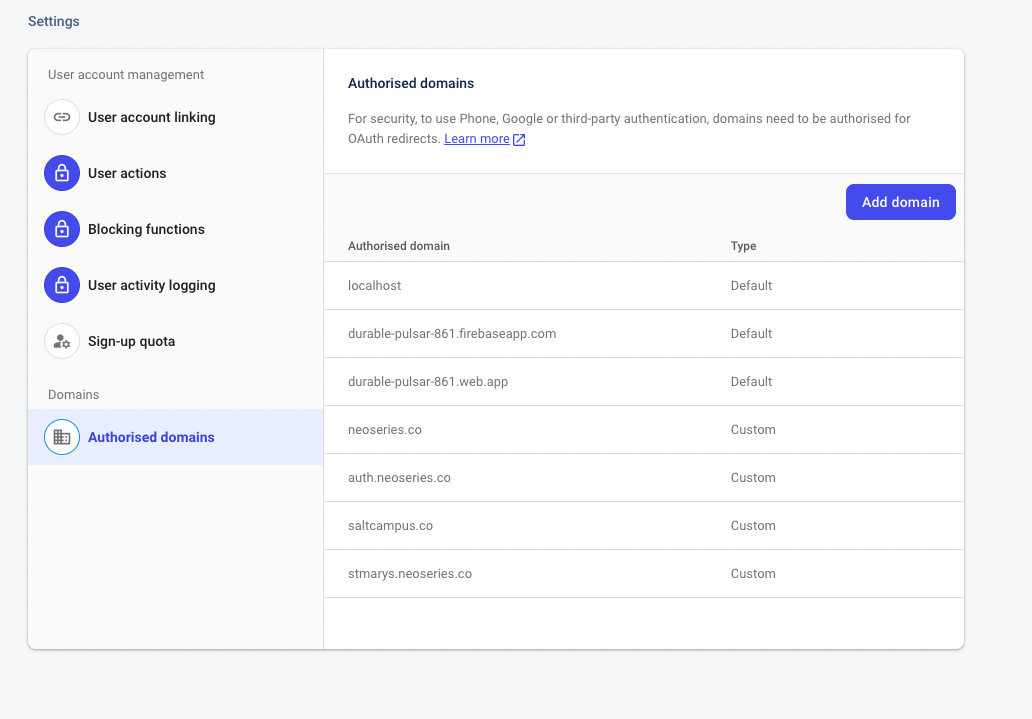The height and width of the screenshot is (719, 1032).
Task: Click Default type of the firebaseapp.com row
Action: coord(751,334)
